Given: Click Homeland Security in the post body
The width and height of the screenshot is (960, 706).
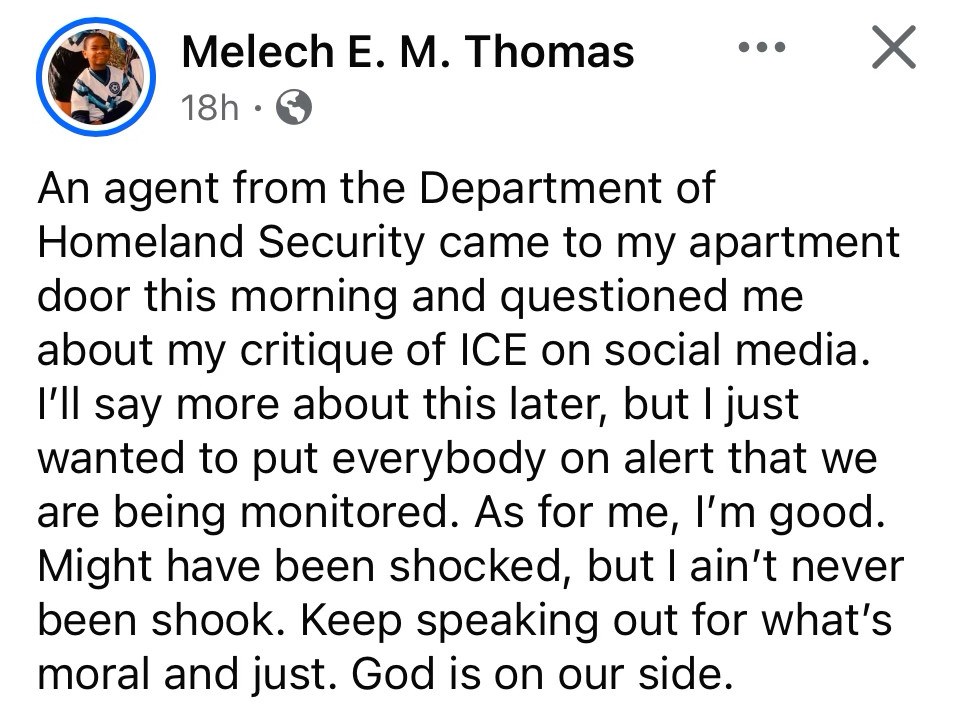Looking at the screenshot, I should pos(231,242).
